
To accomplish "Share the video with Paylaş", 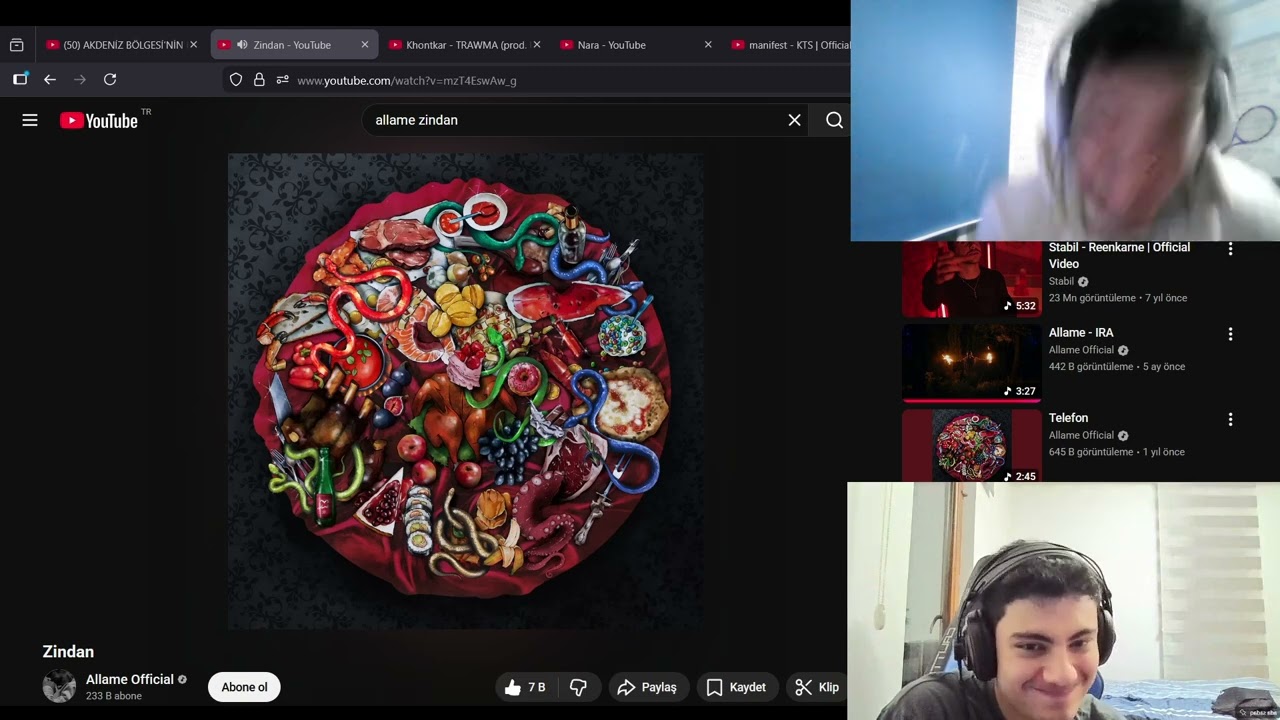I will point(647,687).
